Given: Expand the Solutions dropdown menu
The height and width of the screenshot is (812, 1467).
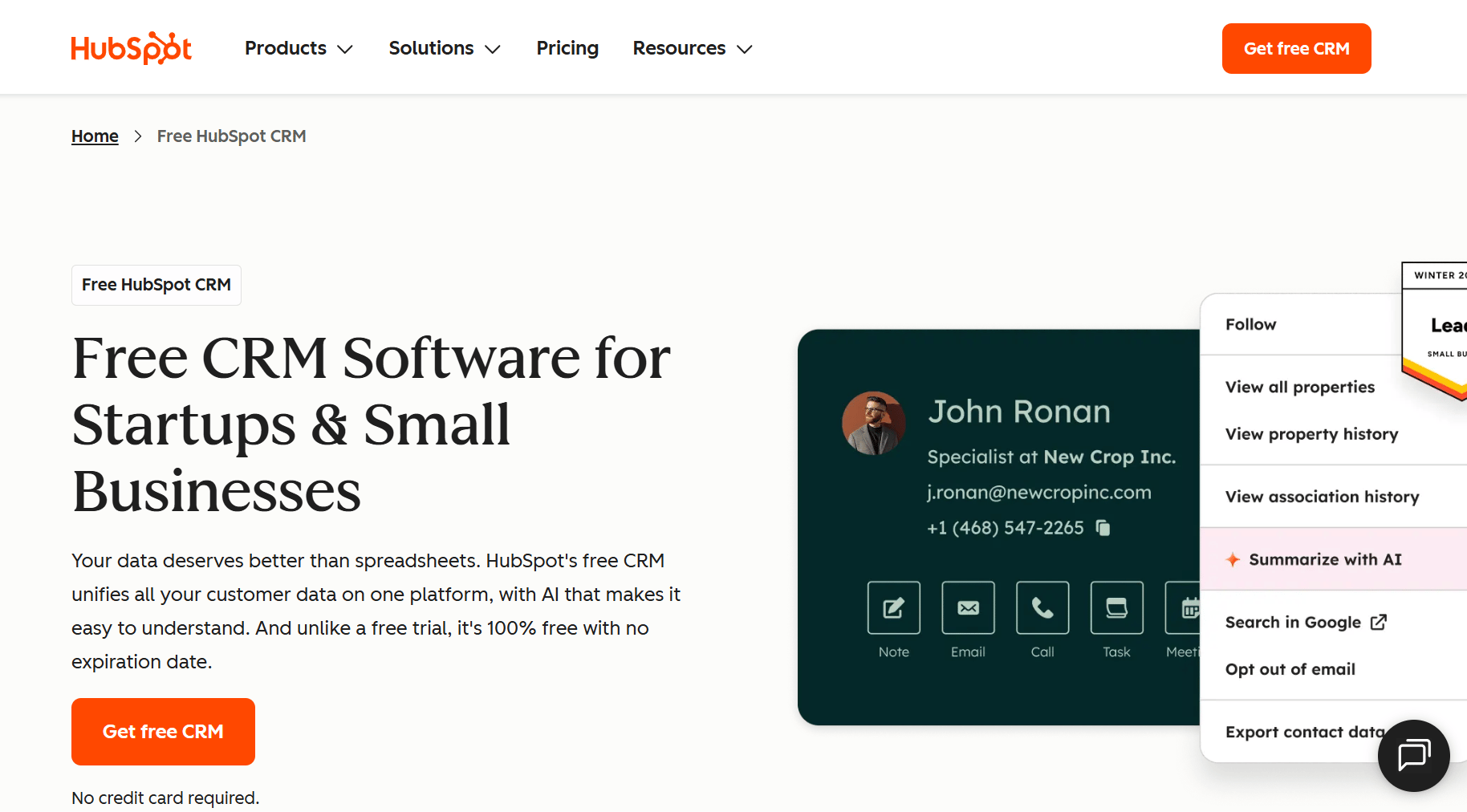Looking at the screenshot, I should 445,48.
